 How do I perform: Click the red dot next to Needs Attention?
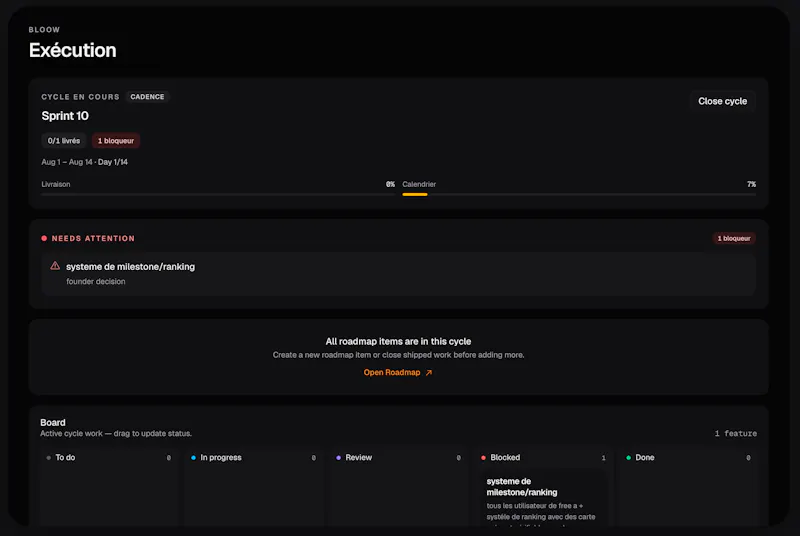44,238
